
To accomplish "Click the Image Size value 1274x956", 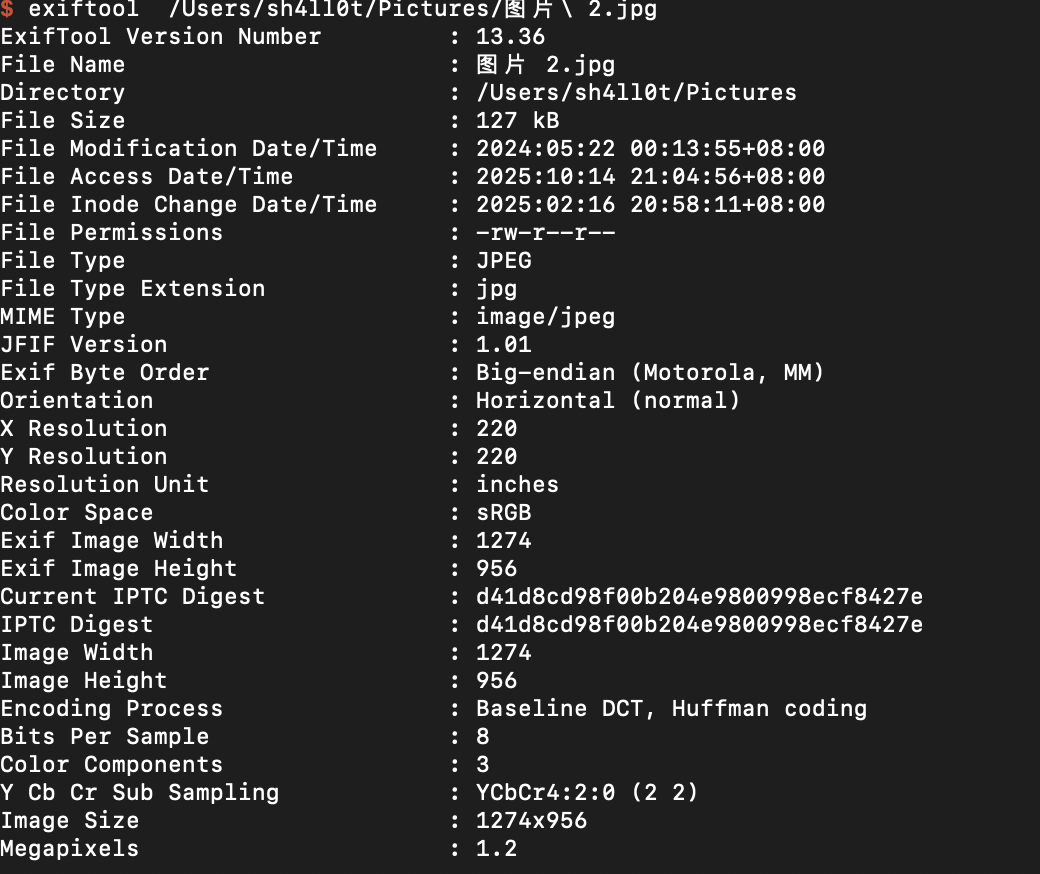I will [x=531, y=821].
